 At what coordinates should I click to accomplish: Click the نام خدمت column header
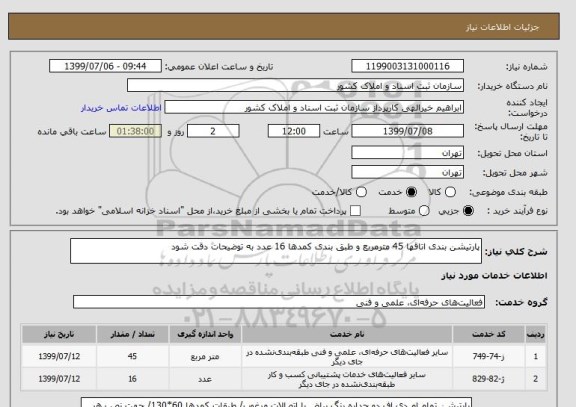(x=347, y=334)
